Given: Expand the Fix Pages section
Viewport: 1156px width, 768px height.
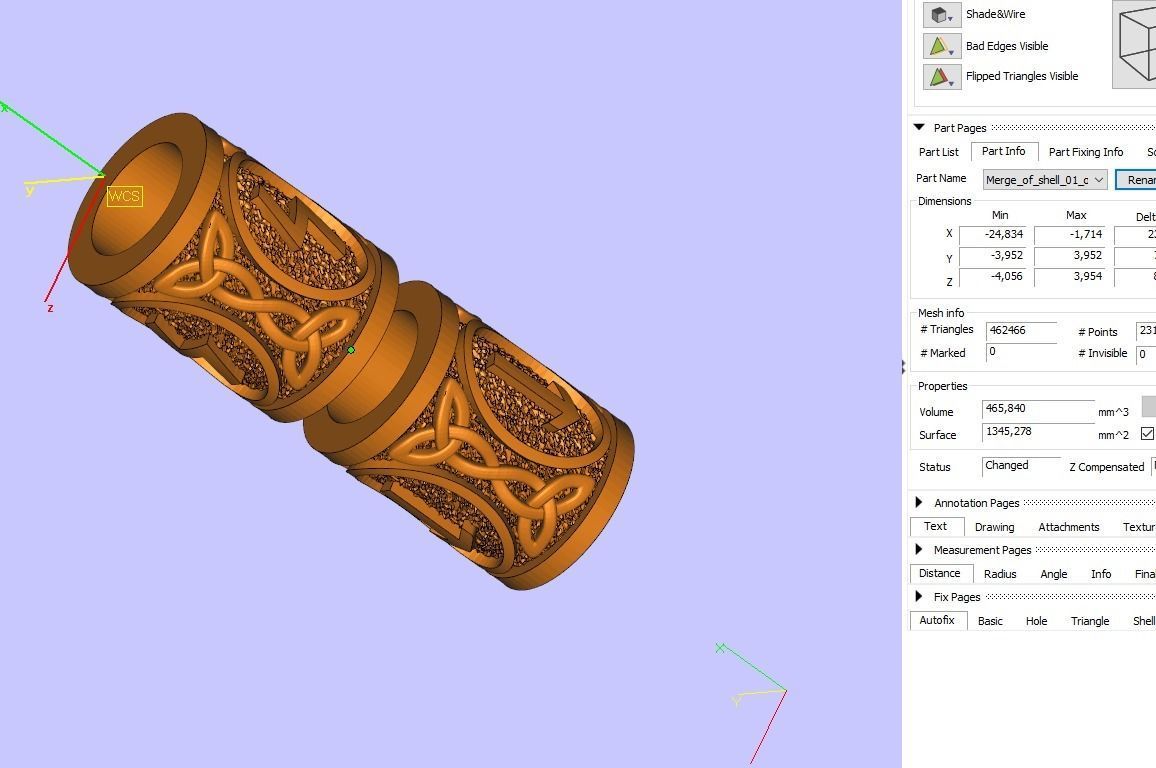Looking at the screenshot, I should click(919, 596).
